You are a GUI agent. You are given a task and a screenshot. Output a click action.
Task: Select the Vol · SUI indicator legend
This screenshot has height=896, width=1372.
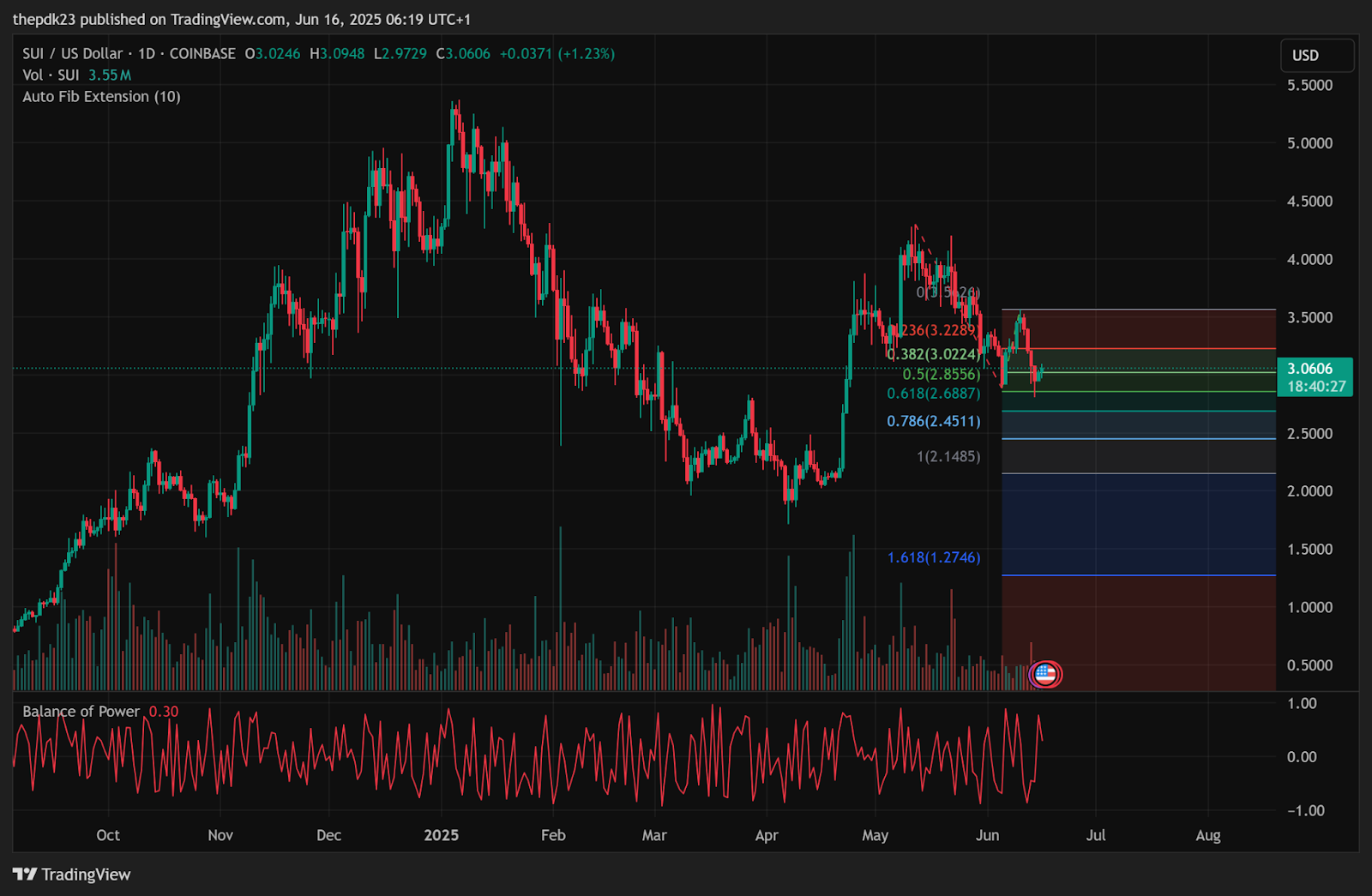point(51,75)
